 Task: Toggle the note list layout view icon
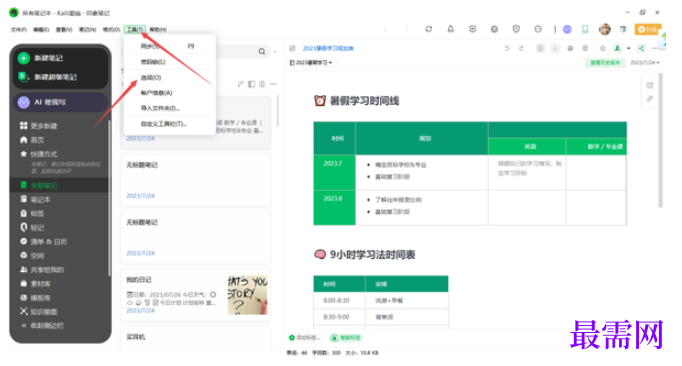click(251, 84)
